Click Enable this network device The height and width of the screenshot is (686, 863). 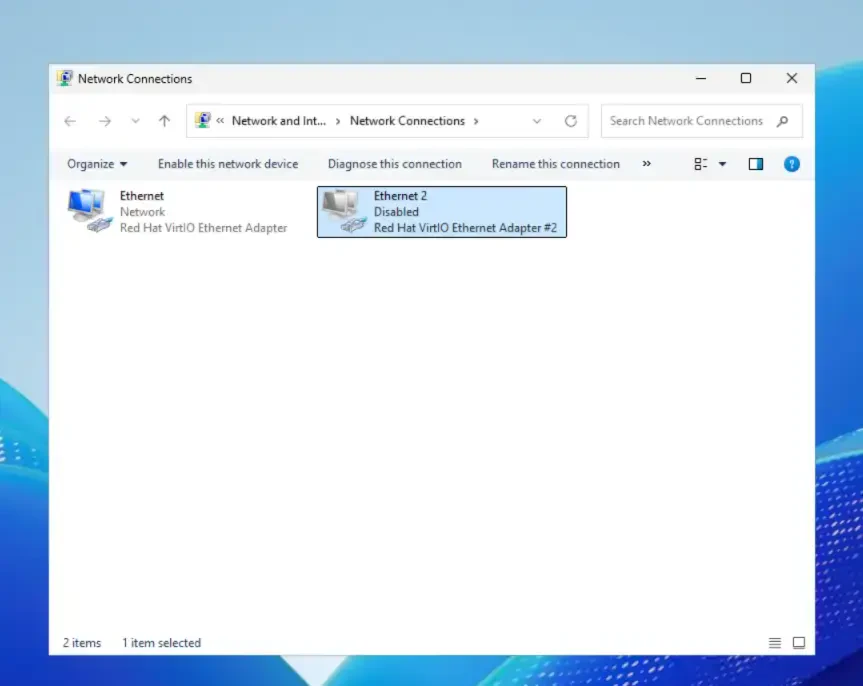click(x=228, y=164)
